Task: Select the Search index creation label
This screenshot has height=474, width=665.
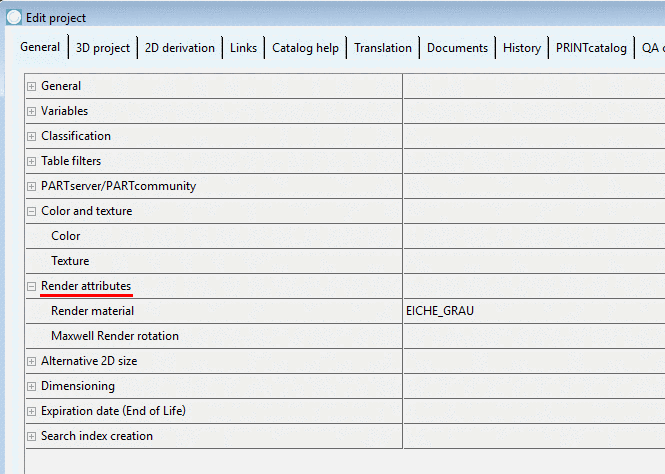Action: pos(97,436)
